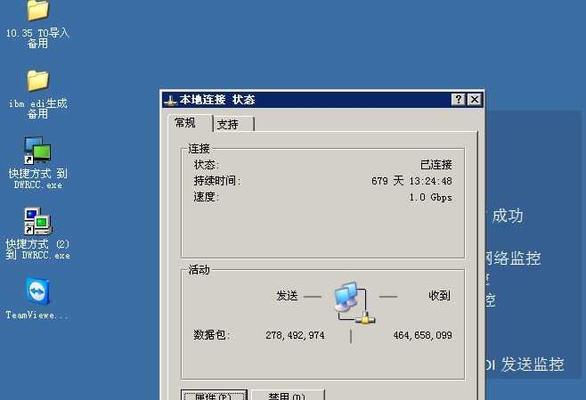Open connection properties with 属性(P) button
The width and height of the screenshot is (586, 400).
coord(214,395)
